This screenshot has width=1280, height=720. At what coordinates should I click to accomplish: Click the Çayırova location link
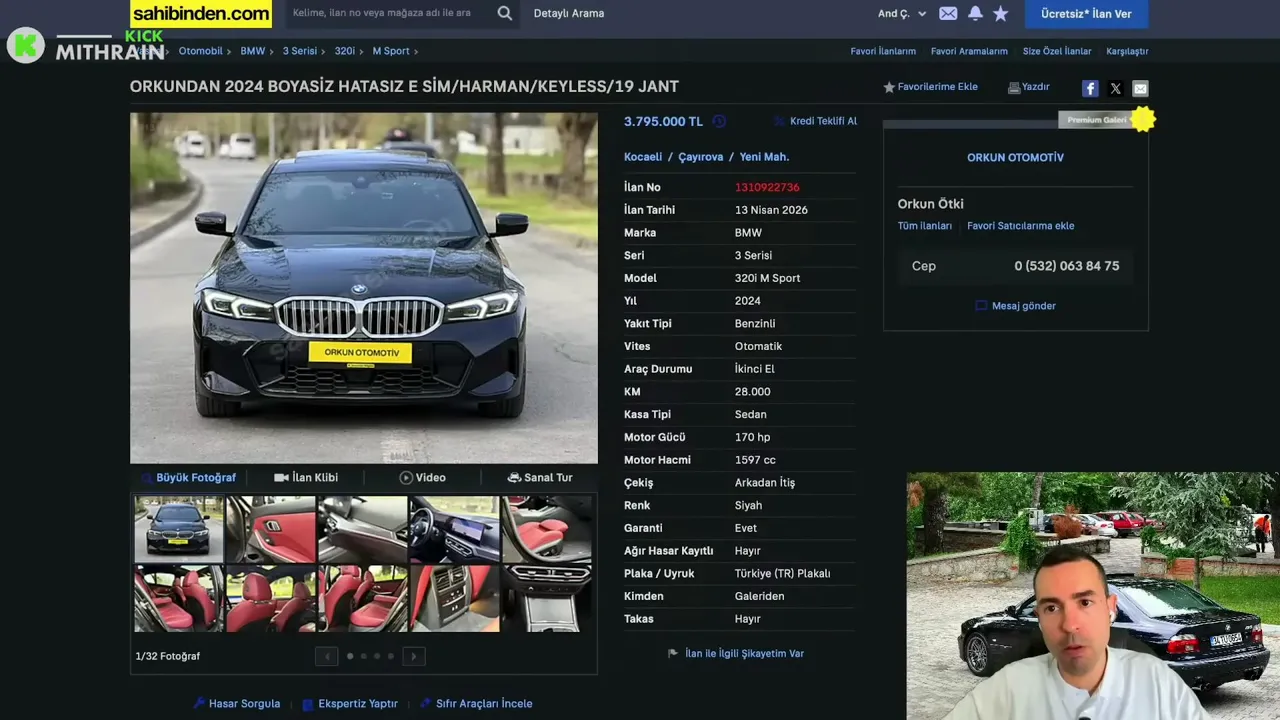pyautogui.click(x=700, y=157)
